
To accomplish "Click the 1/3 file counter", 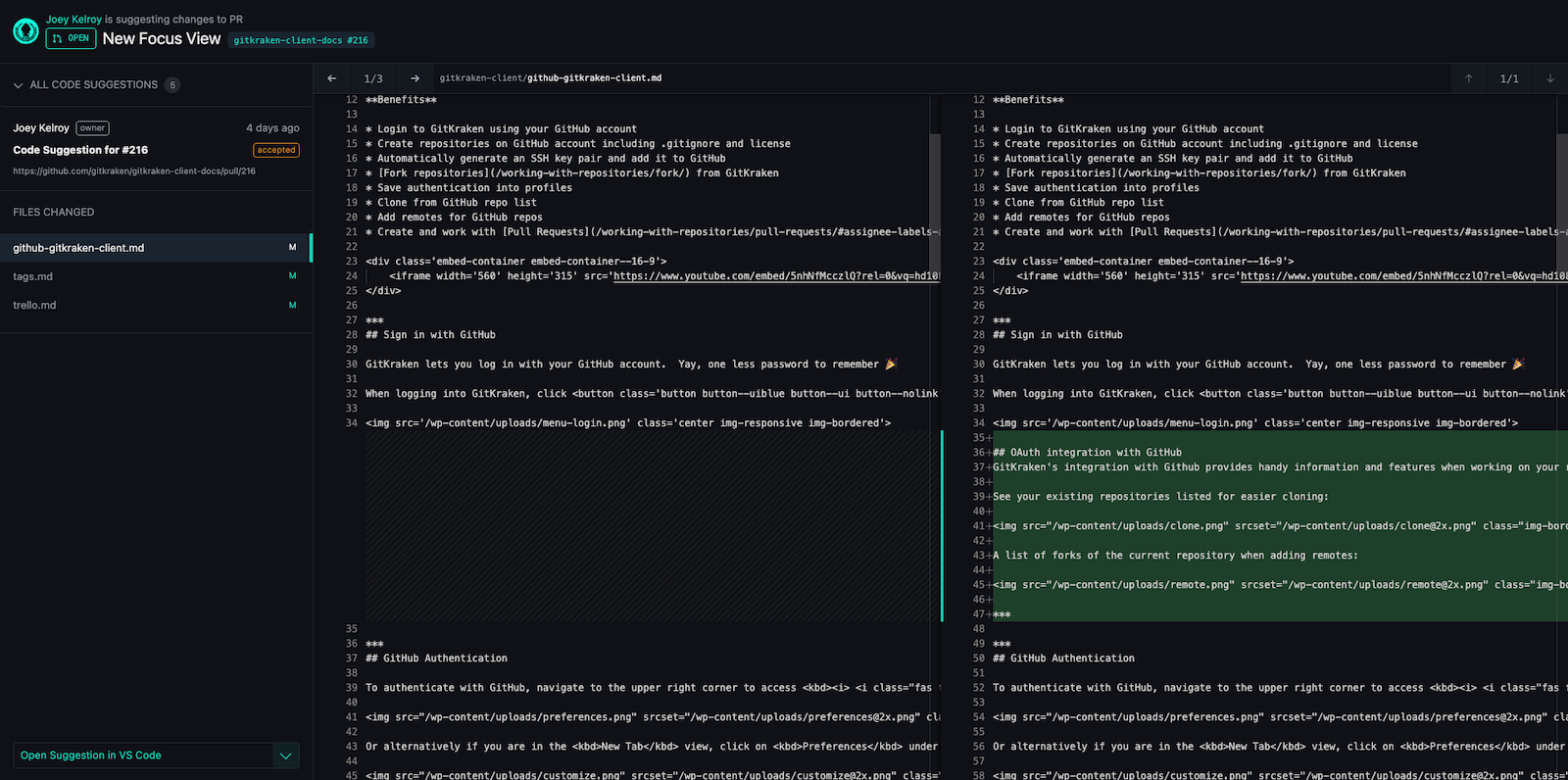I will tap(373, 78).
